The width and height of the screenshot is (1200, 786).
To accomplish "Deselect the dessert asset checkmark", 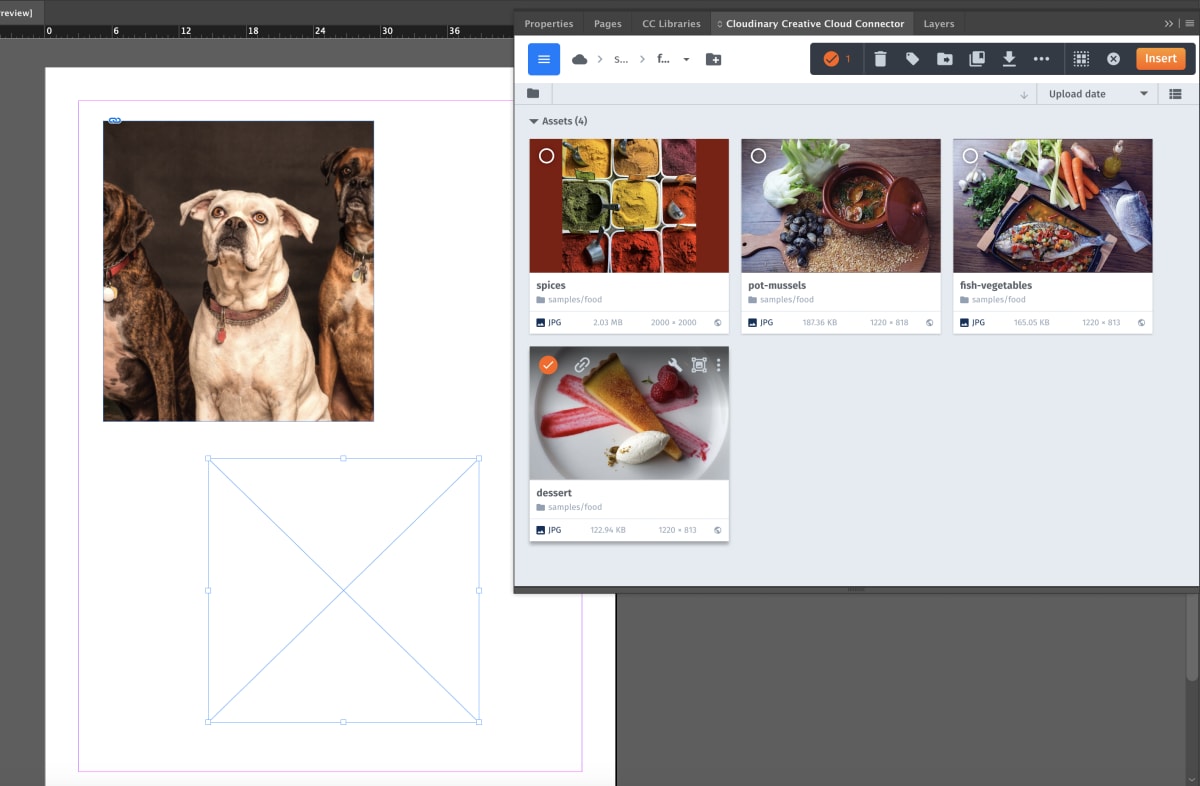I will (548, 365).
